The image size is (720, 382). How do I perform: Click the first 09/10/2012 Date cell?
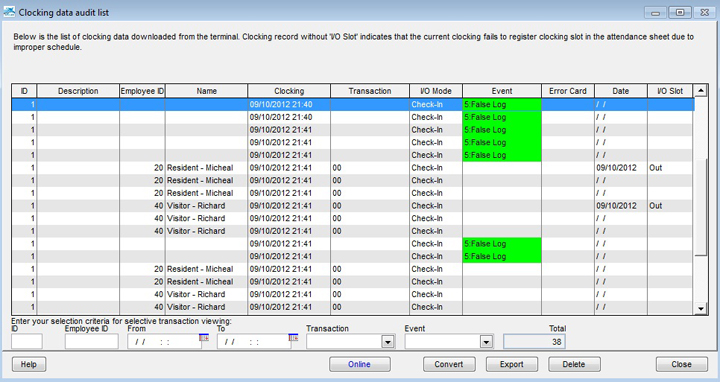tap(621, 168)
